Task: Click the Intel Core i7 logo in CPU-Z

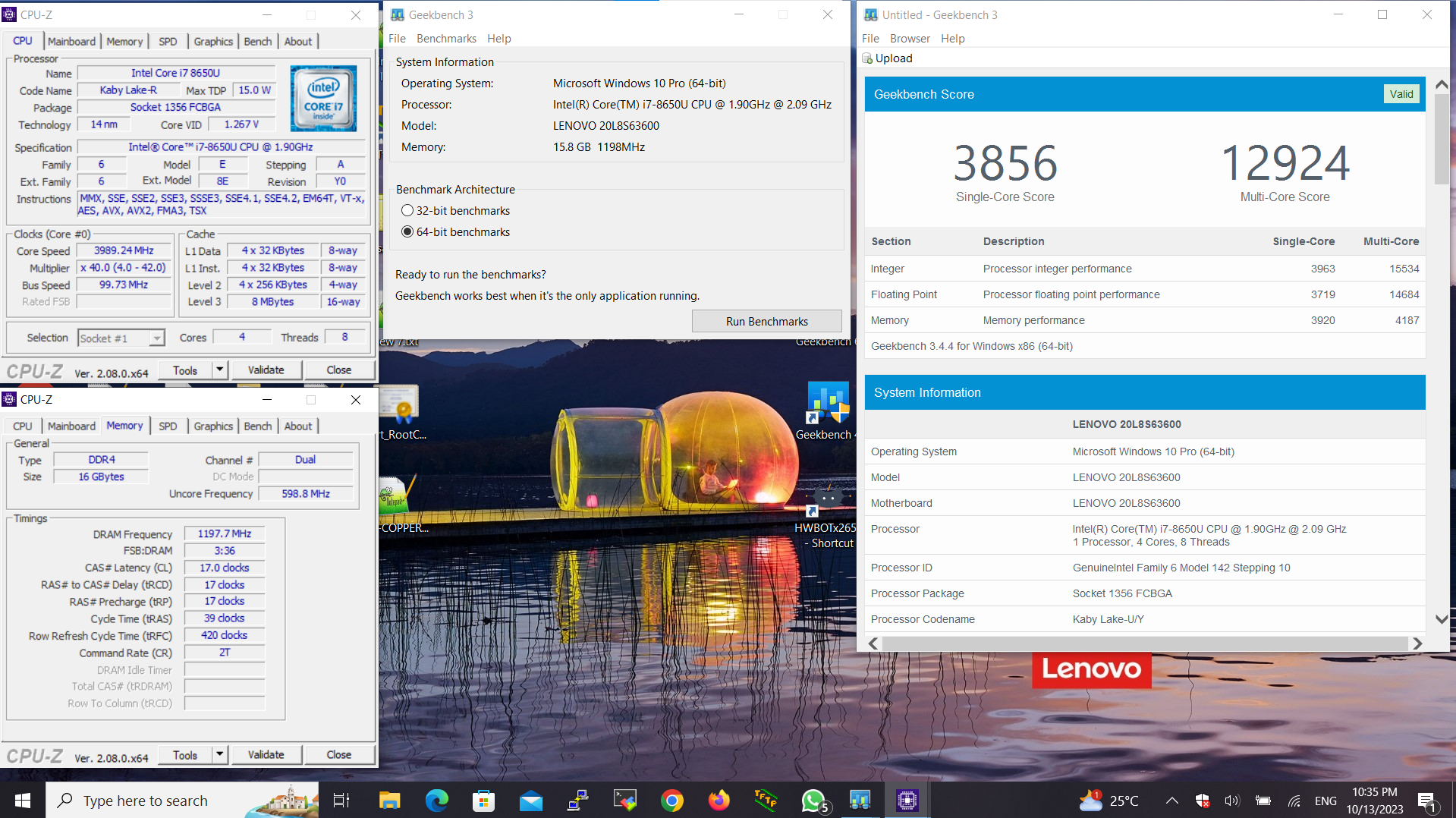Action: pyautogui.click(x=324, y=99)
